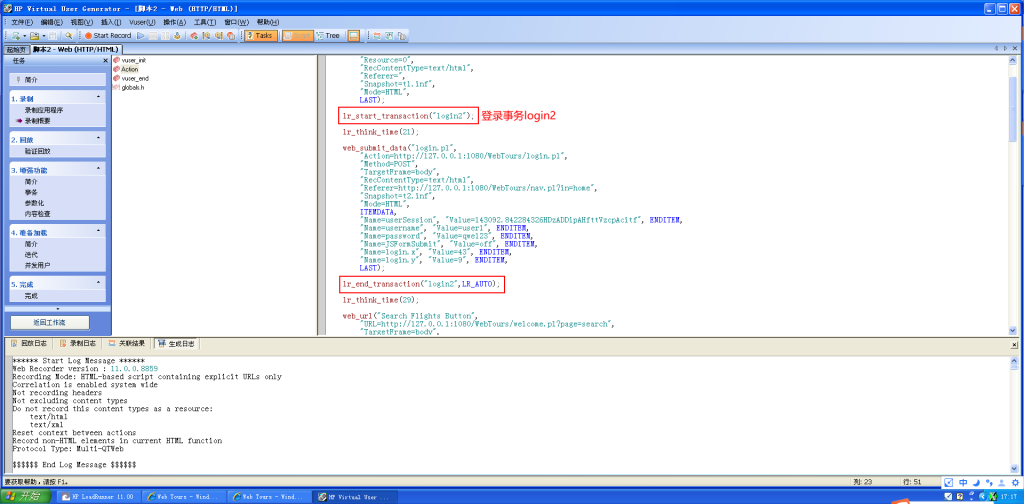Open dropdown arrow beside New Script icon
The width and height of the screenshot is (1024, 504).
(23, 35)
